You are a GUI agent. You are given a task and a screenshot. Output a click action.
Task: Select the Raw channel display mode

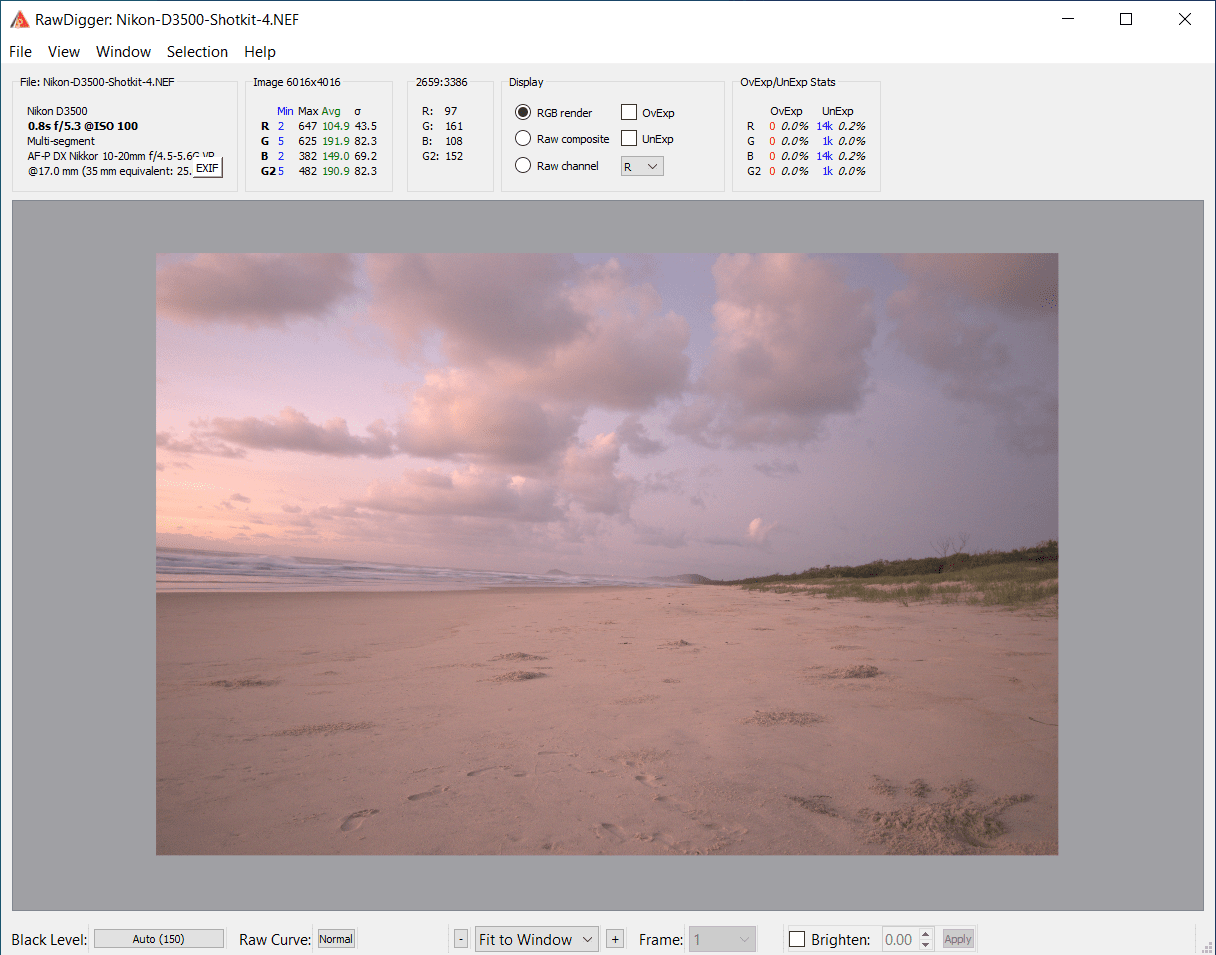[x=557, y=166]
